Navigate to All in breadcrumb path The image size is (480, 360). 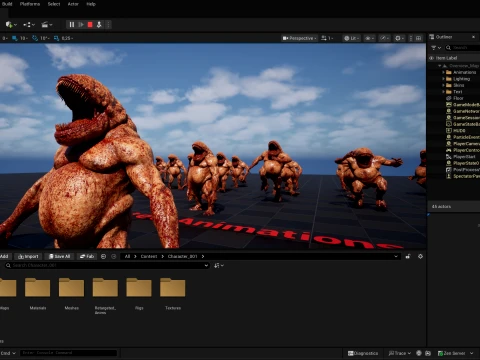tap(127, 256)
